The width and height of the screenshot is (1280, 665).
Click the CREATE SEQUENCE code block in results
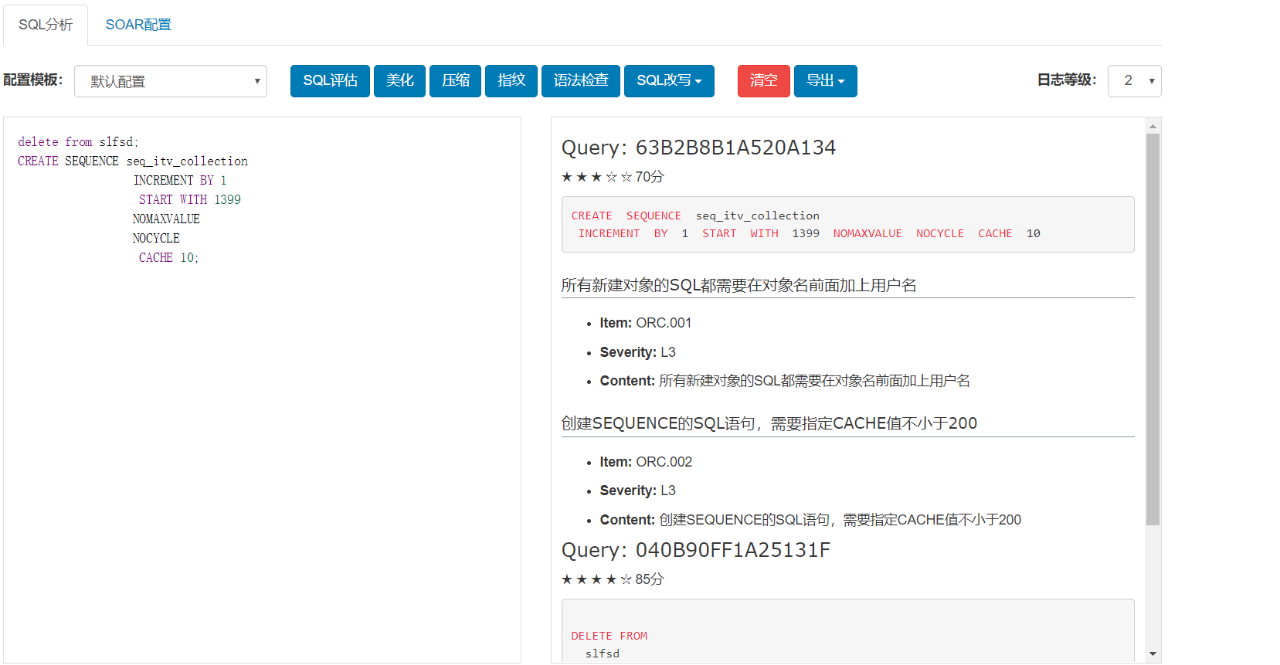pos(848,224)
